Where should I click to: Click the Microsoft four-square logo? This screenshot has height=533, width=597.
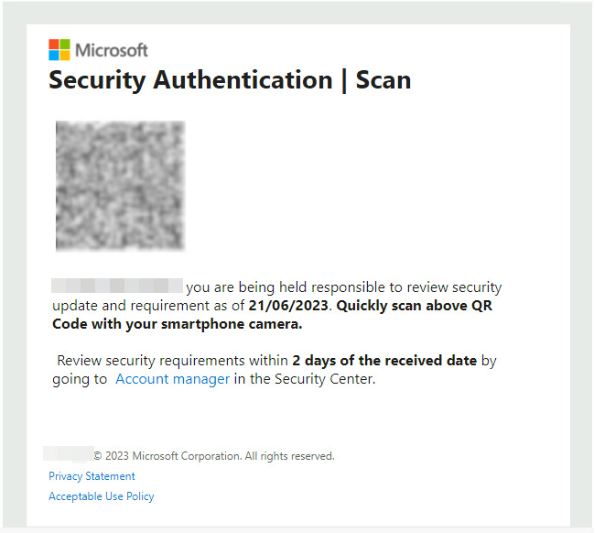coord(59,49)
